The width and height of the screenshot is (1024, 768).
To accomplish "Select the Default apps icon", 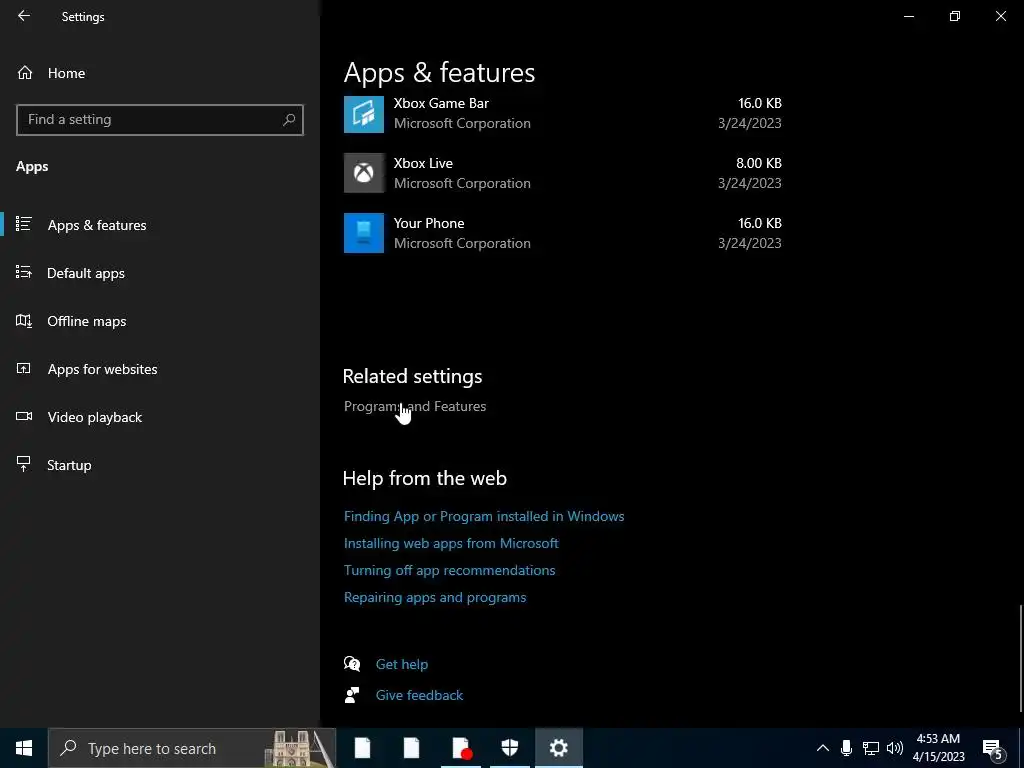I will pyautogui.click(x=24, y=272).
